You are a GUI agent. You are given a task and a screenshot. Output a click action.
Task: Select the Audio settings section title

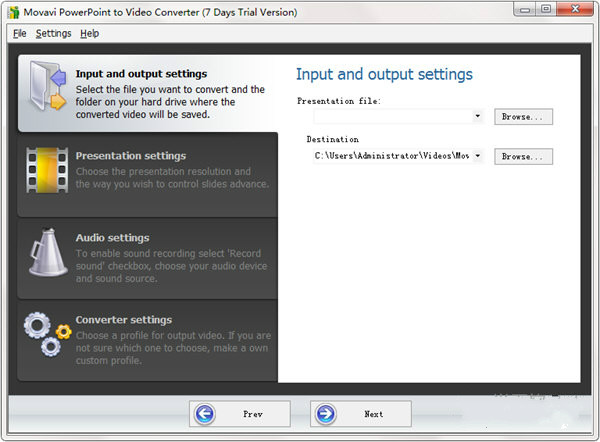pos(112,238)
